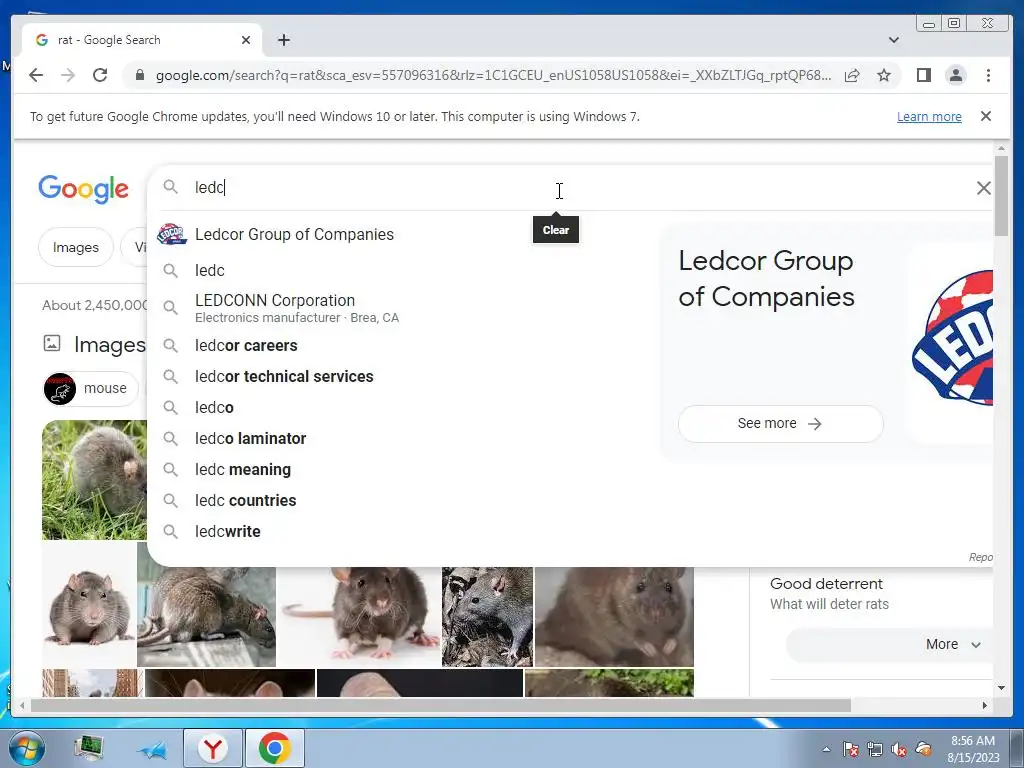Viewport: 1024px width, 768px height.
Task: Open the network tray icon
Action: [874, 750]
